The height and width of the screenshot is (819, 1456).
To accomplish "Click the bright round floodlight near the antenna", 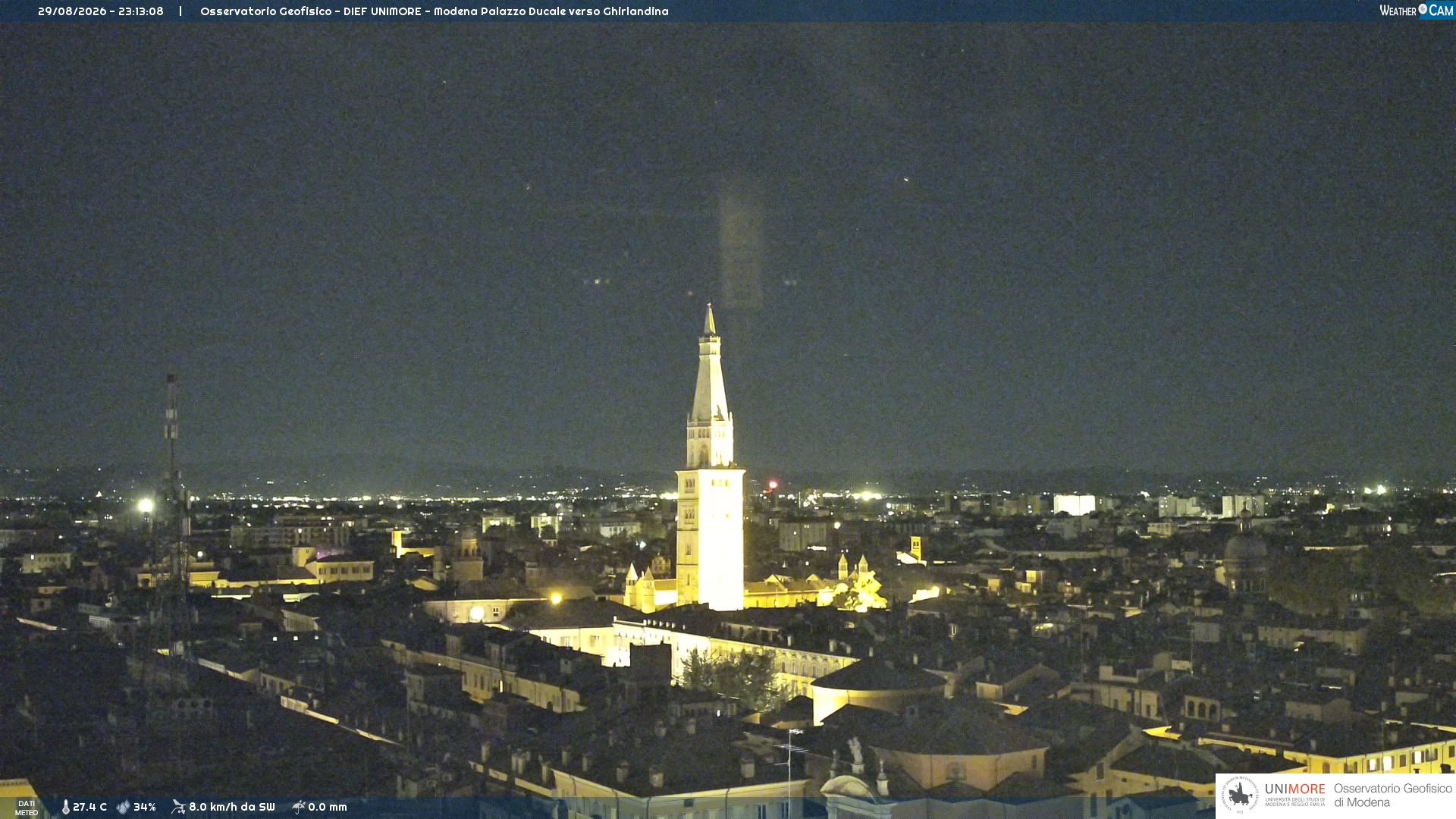I will coord(146,505).
